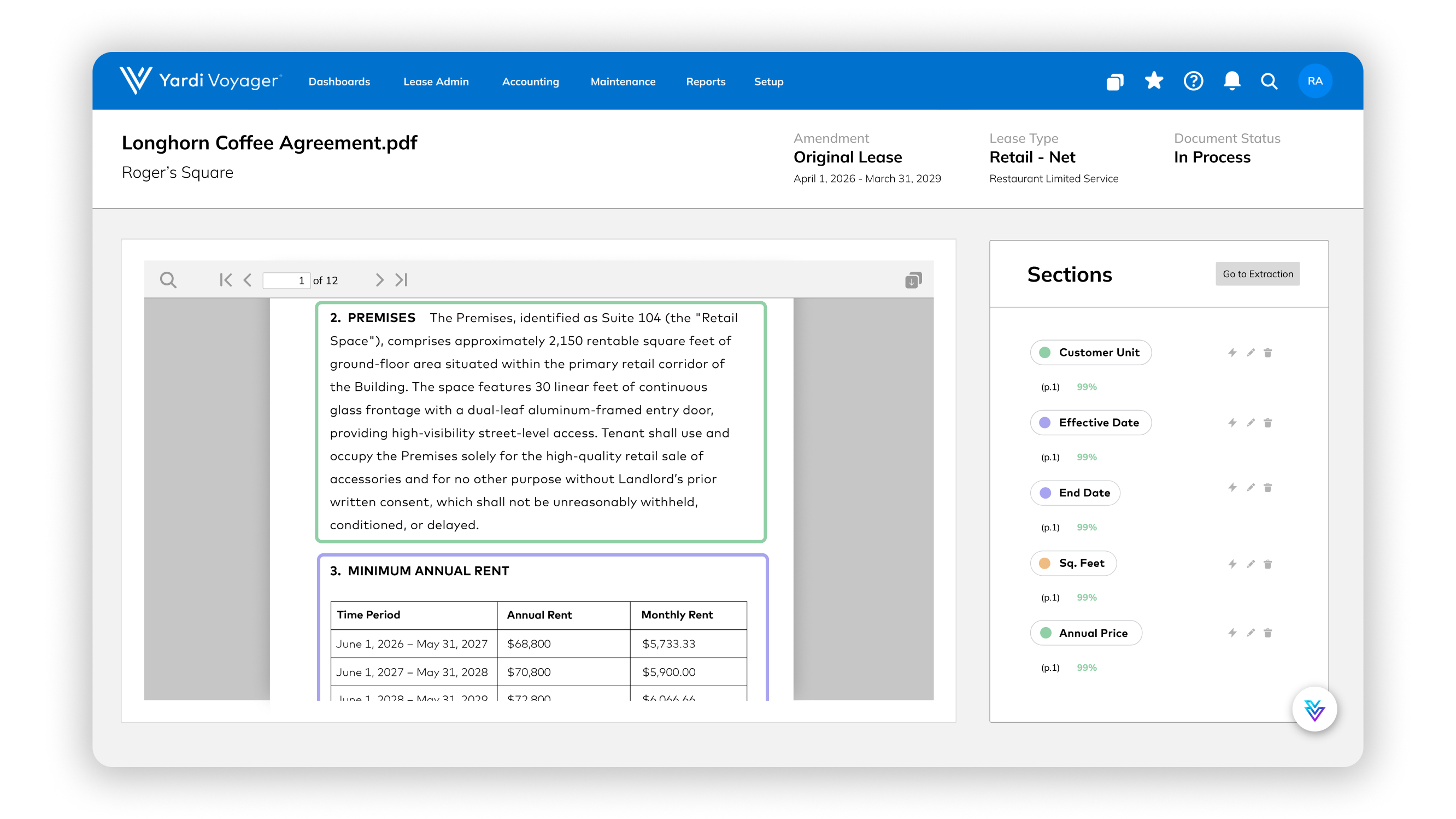Click the download document icon in viewer
1456x819 pixels.
(x=913, y=280)
